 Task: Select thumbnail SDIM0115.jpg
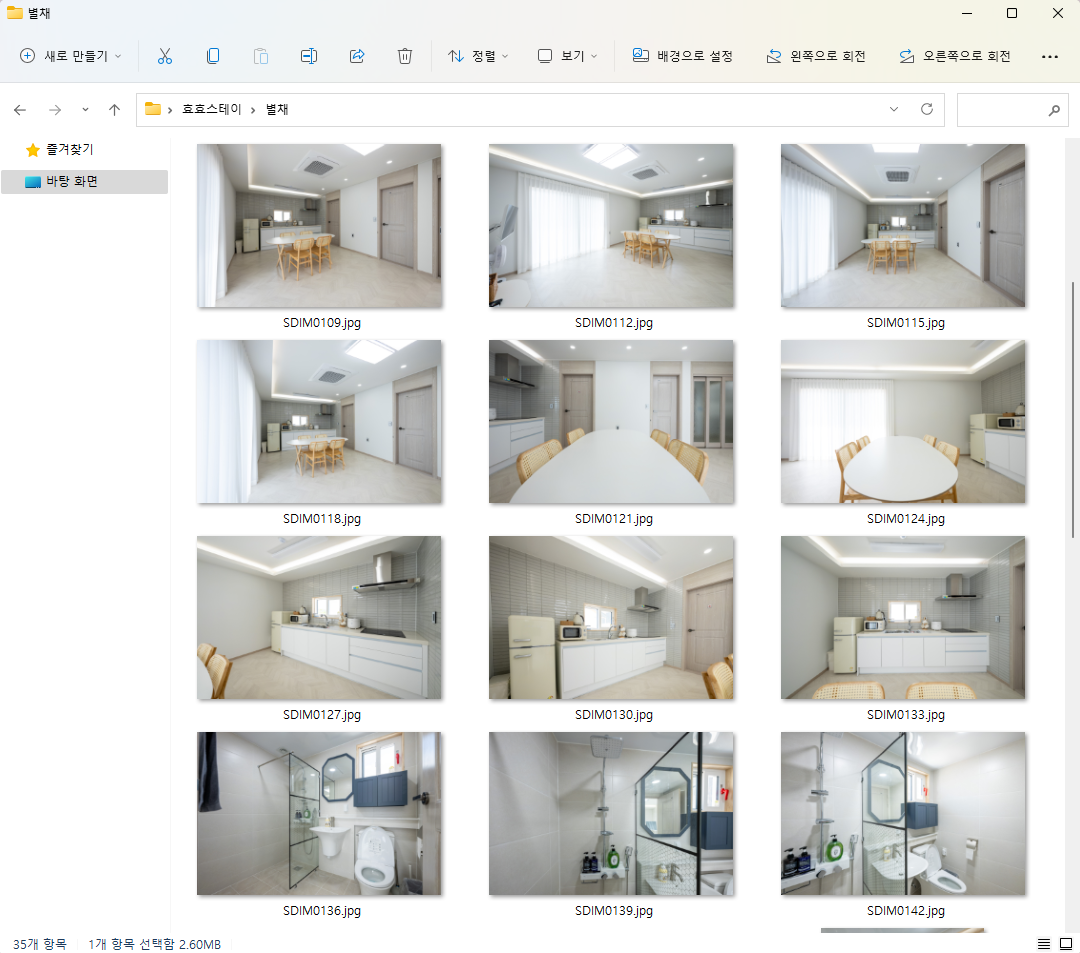tap(903, 225)
